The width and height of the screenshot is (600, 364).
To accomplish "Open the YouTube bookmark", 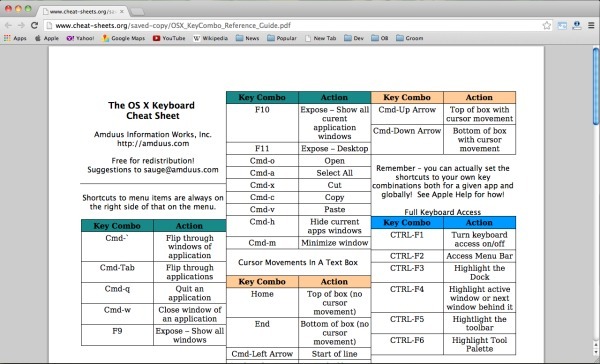I will coord(169,38).
